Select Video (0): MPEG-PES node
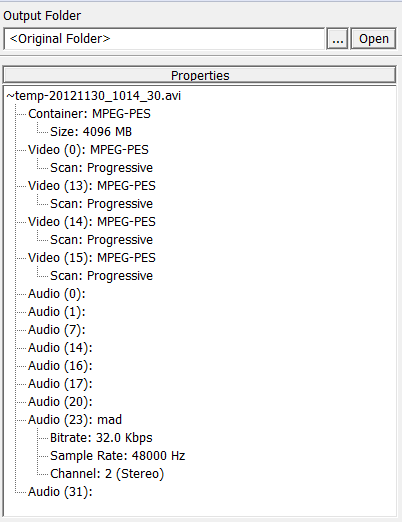 coord(88,150)
